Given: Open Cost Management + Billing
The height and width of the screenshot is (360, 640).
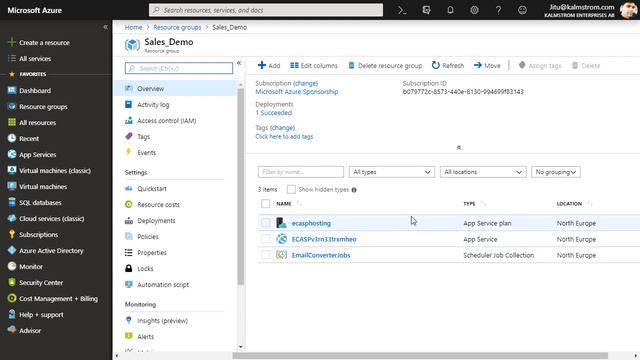Looking at the screenshot, I should point(58,298).
